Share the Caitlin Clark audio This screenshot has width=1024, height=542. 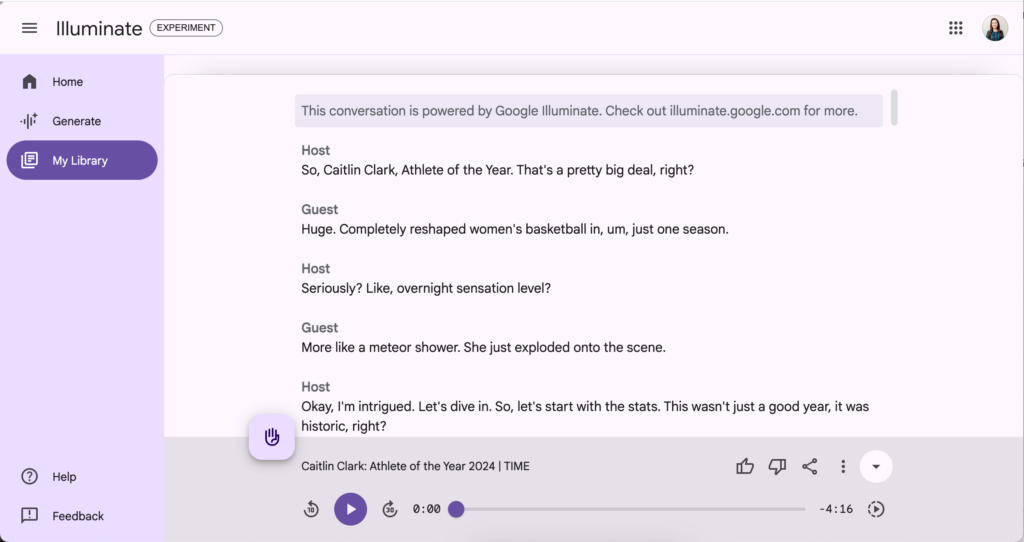(810, 466)
